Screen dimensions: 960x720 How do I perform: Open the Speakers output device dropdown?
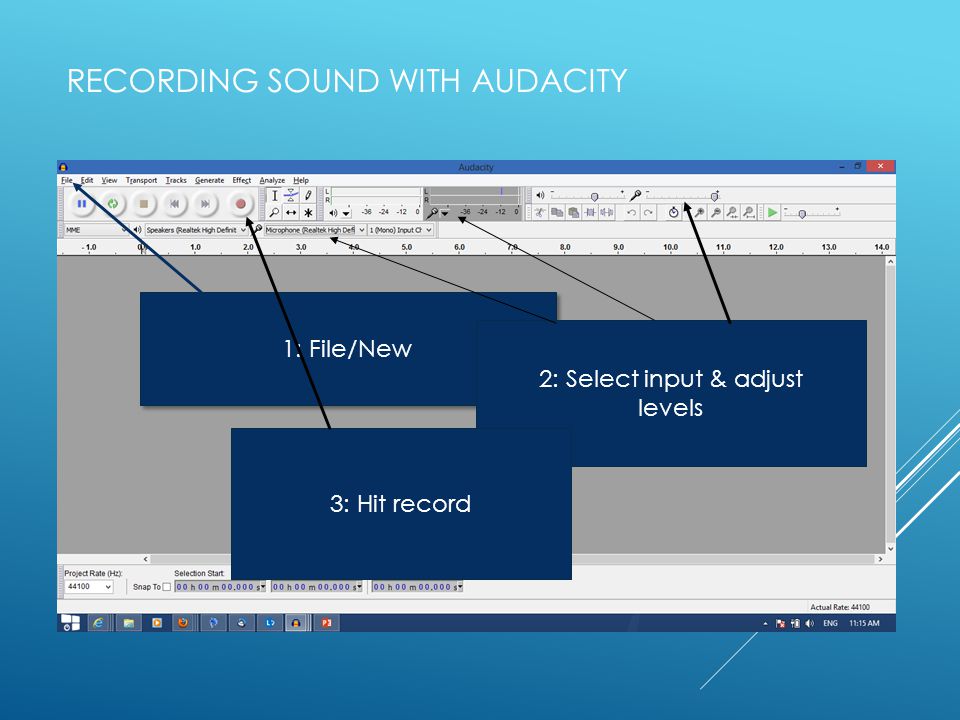pyautogui.click(x=195, y=230)
